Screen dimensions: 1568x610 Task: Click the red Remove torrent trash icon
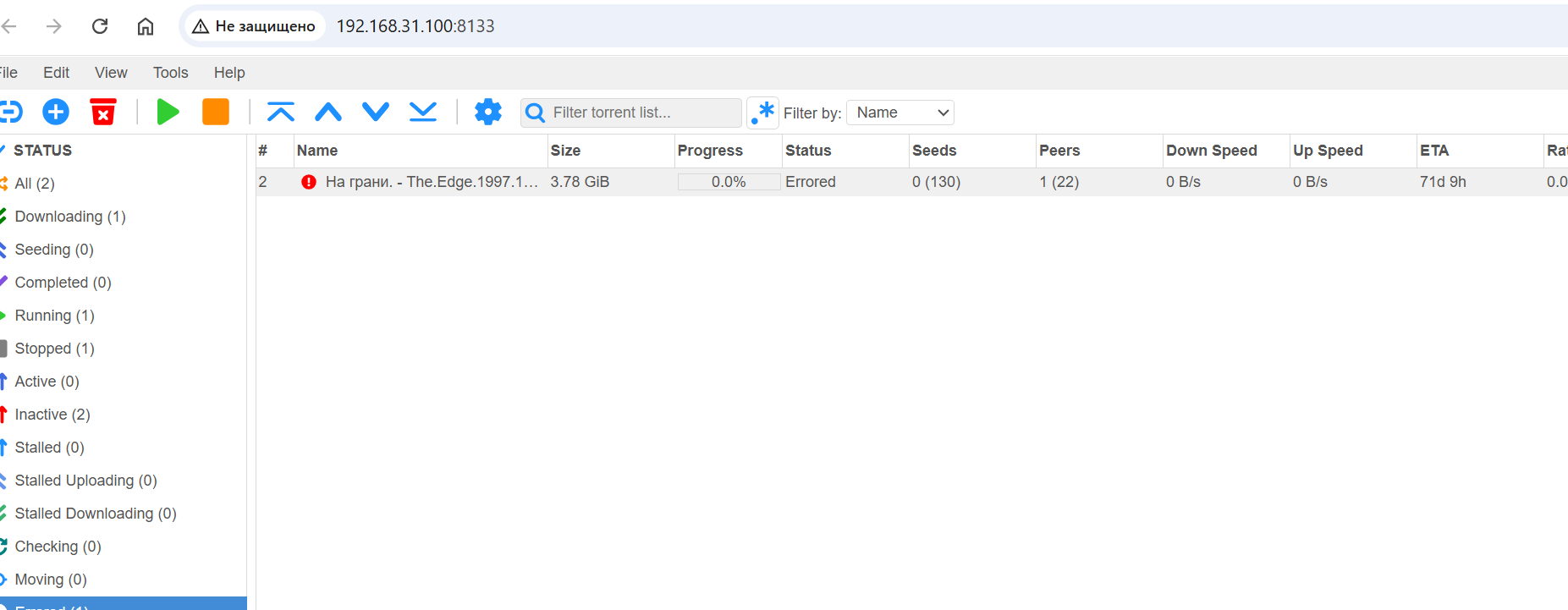click(103, 112)
